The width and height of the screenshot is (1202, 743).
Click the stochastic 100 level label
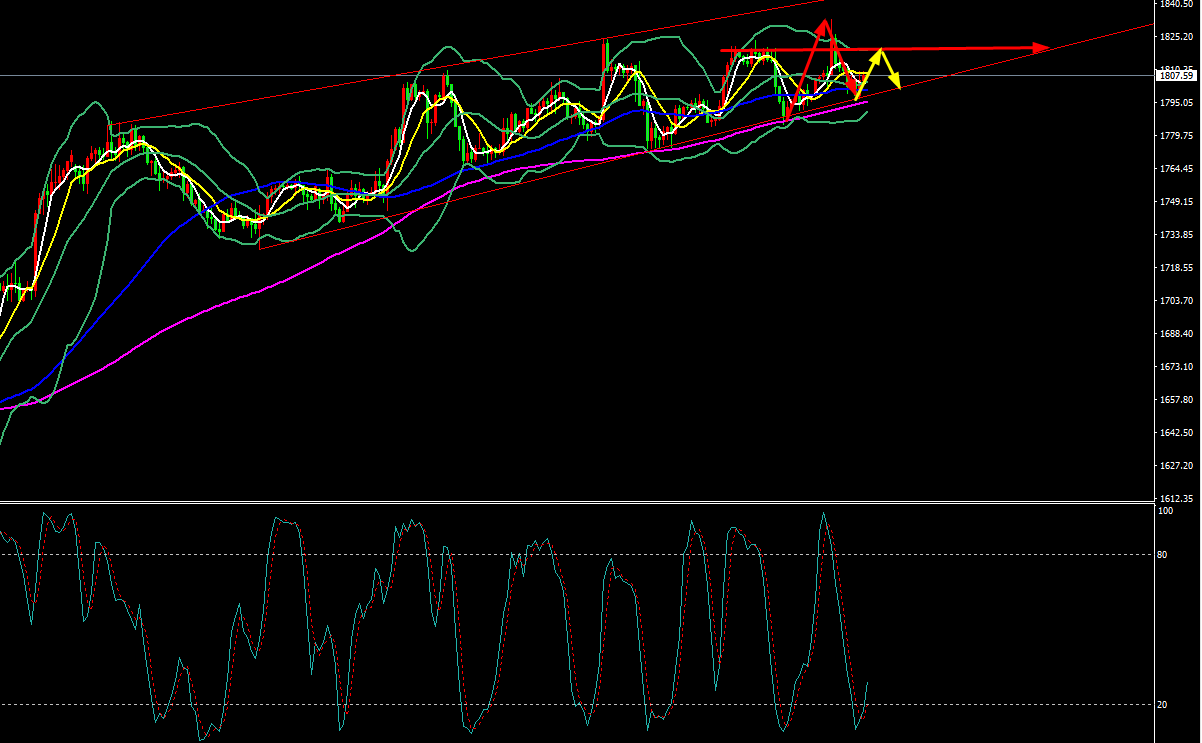tap(1164, 511)
